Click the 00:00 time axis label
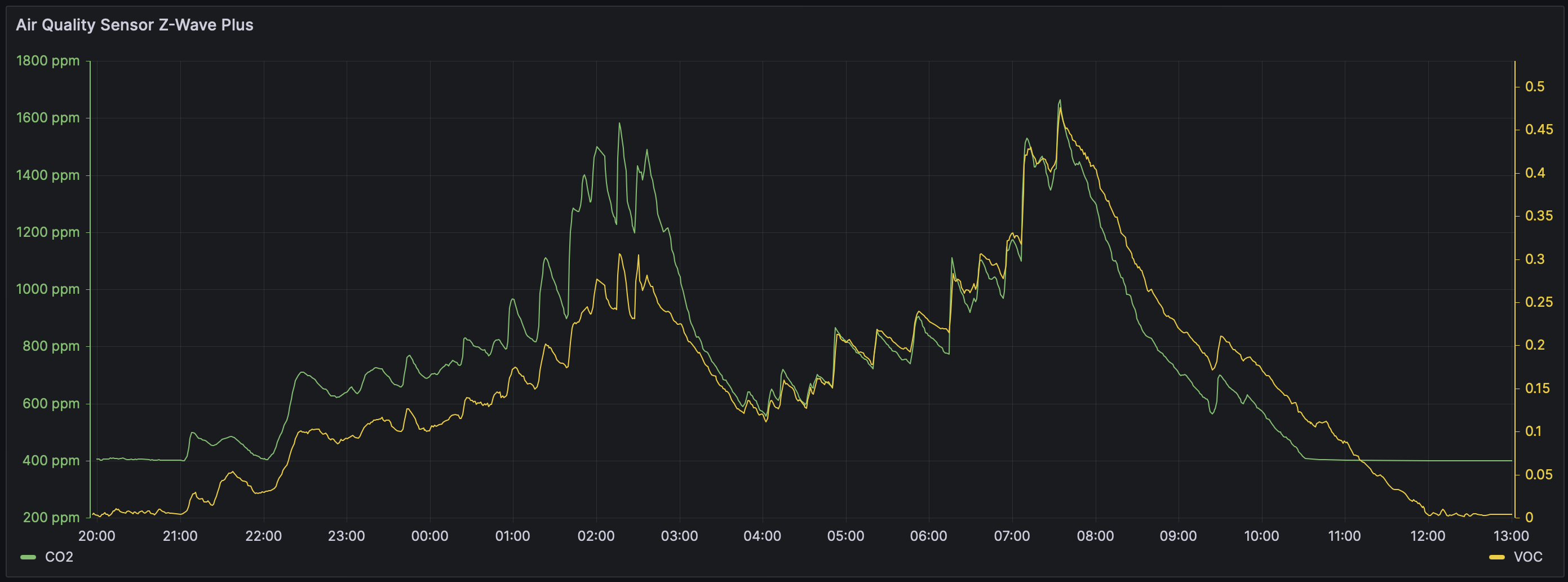Screen dimensions: 1568x582 [x=429, y=536]
